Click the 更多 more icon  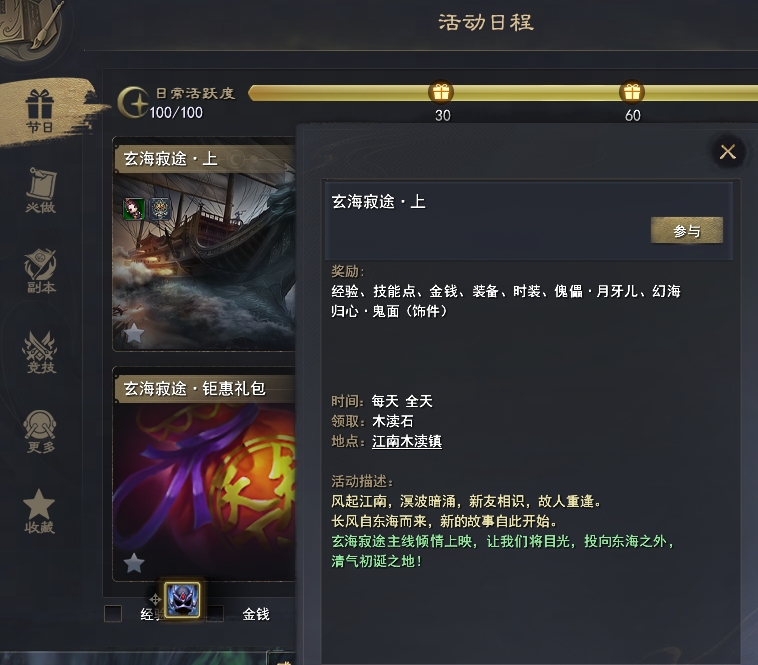[40, 432]
